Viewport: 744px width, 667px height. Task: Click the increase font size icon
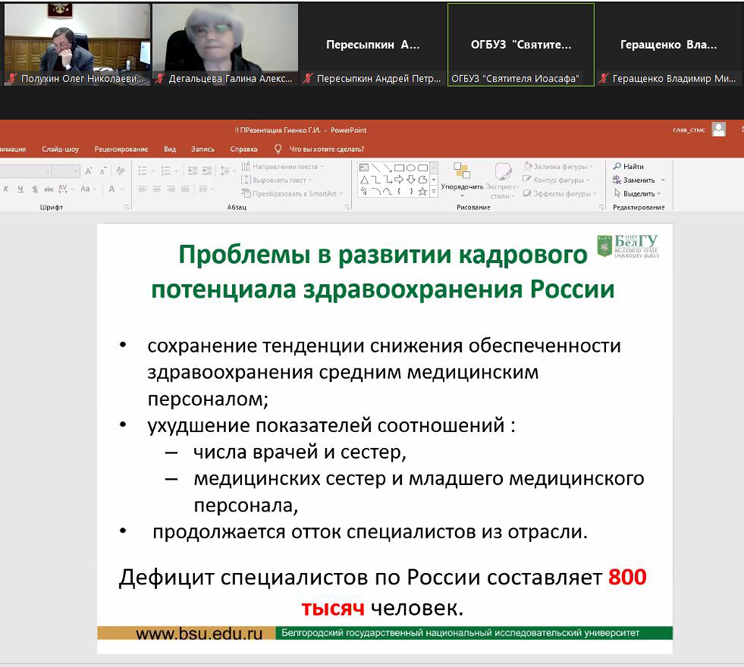[90, 171]
